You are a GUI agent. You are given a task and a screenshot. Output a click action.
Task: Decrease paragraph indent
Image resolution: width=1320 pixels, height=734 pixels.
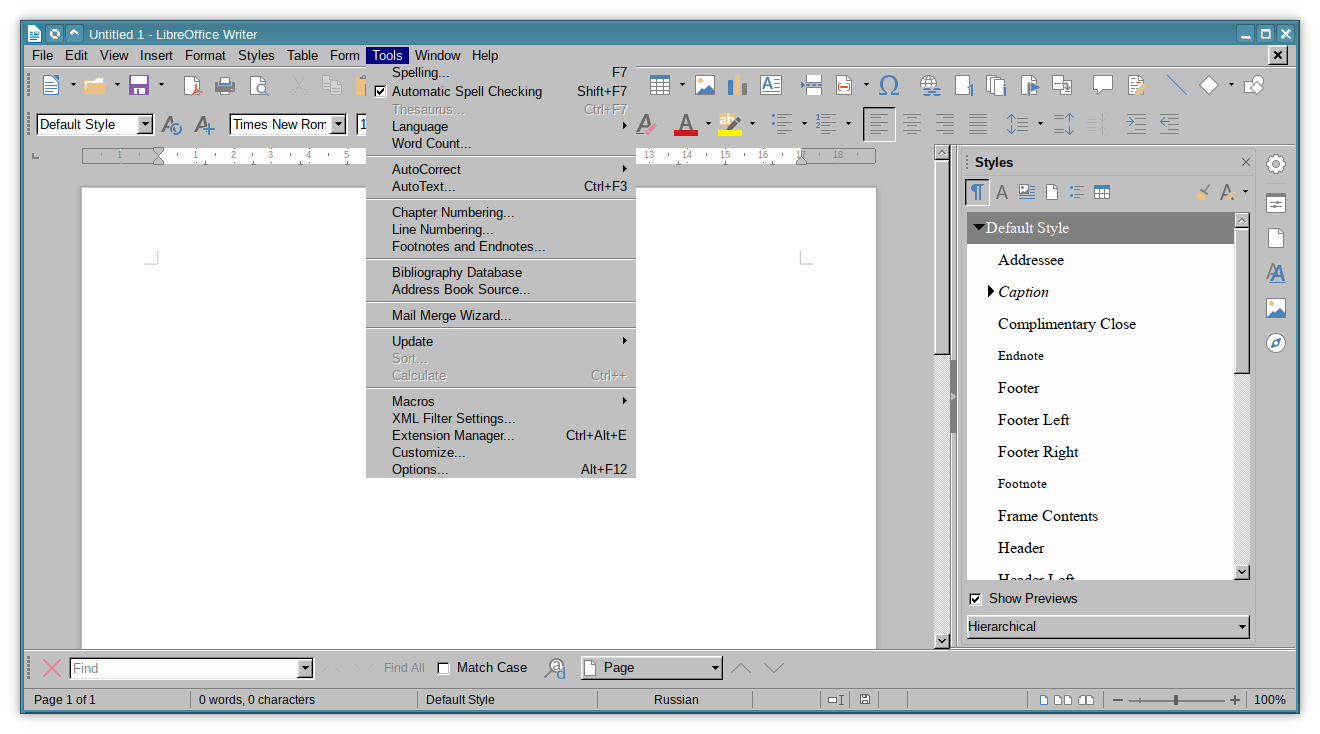click(1169, 124)
